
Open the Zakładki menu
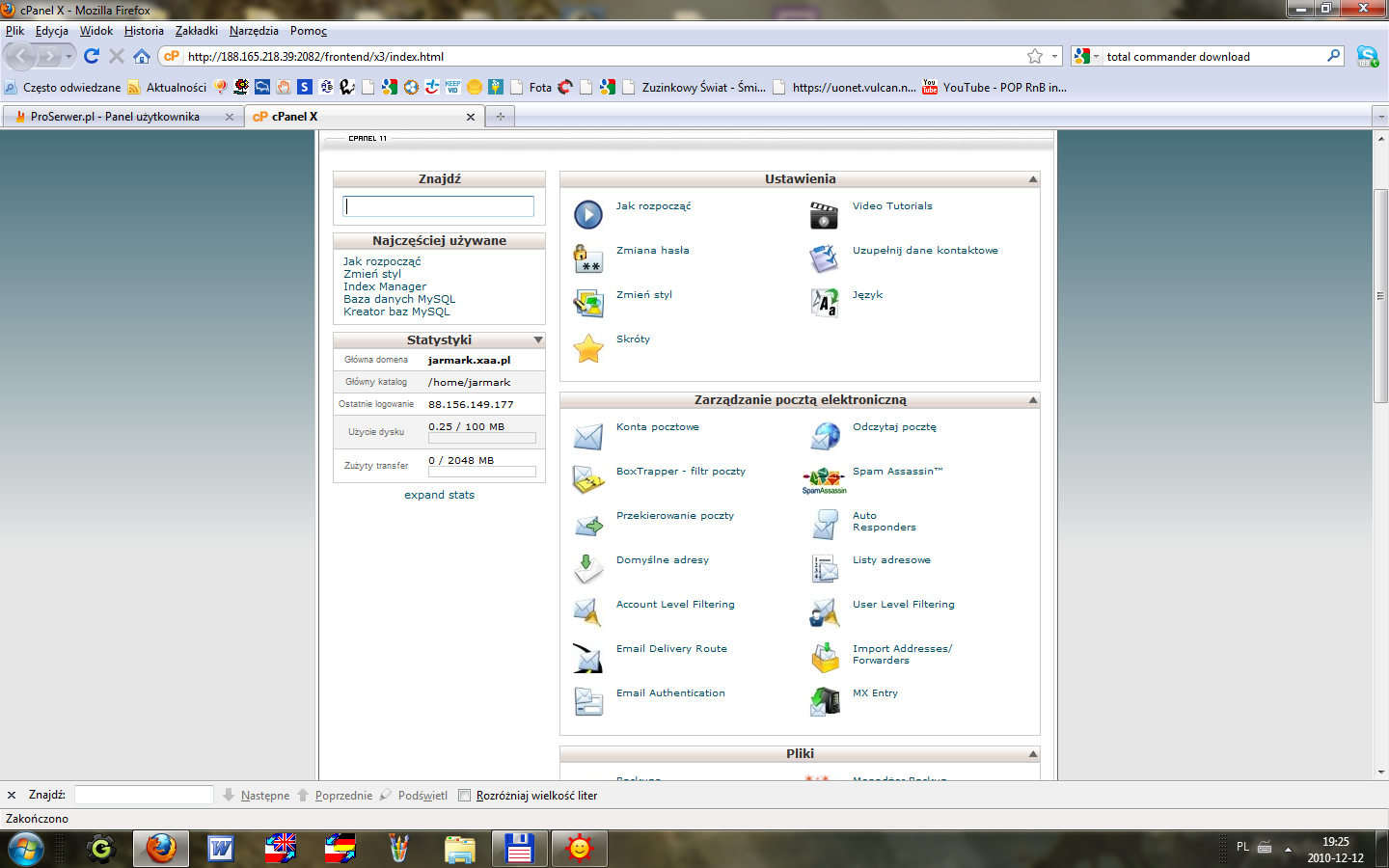tap(196, 31)
